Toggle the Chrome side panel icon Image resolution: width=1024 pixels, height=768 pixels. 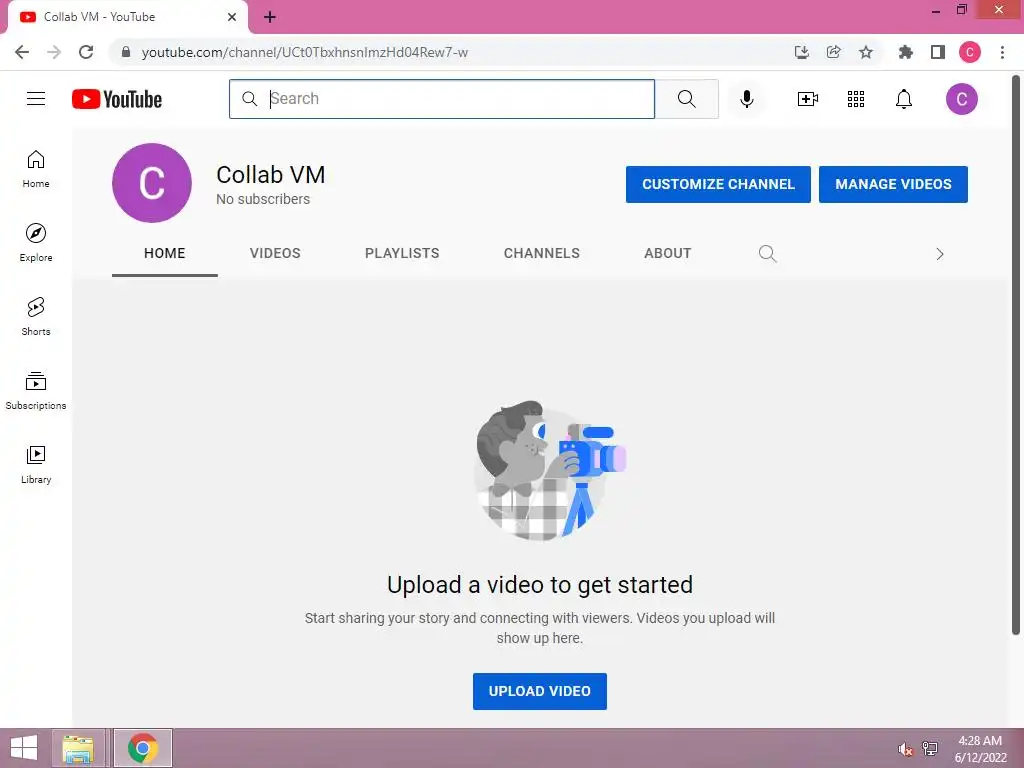(938, 52)
